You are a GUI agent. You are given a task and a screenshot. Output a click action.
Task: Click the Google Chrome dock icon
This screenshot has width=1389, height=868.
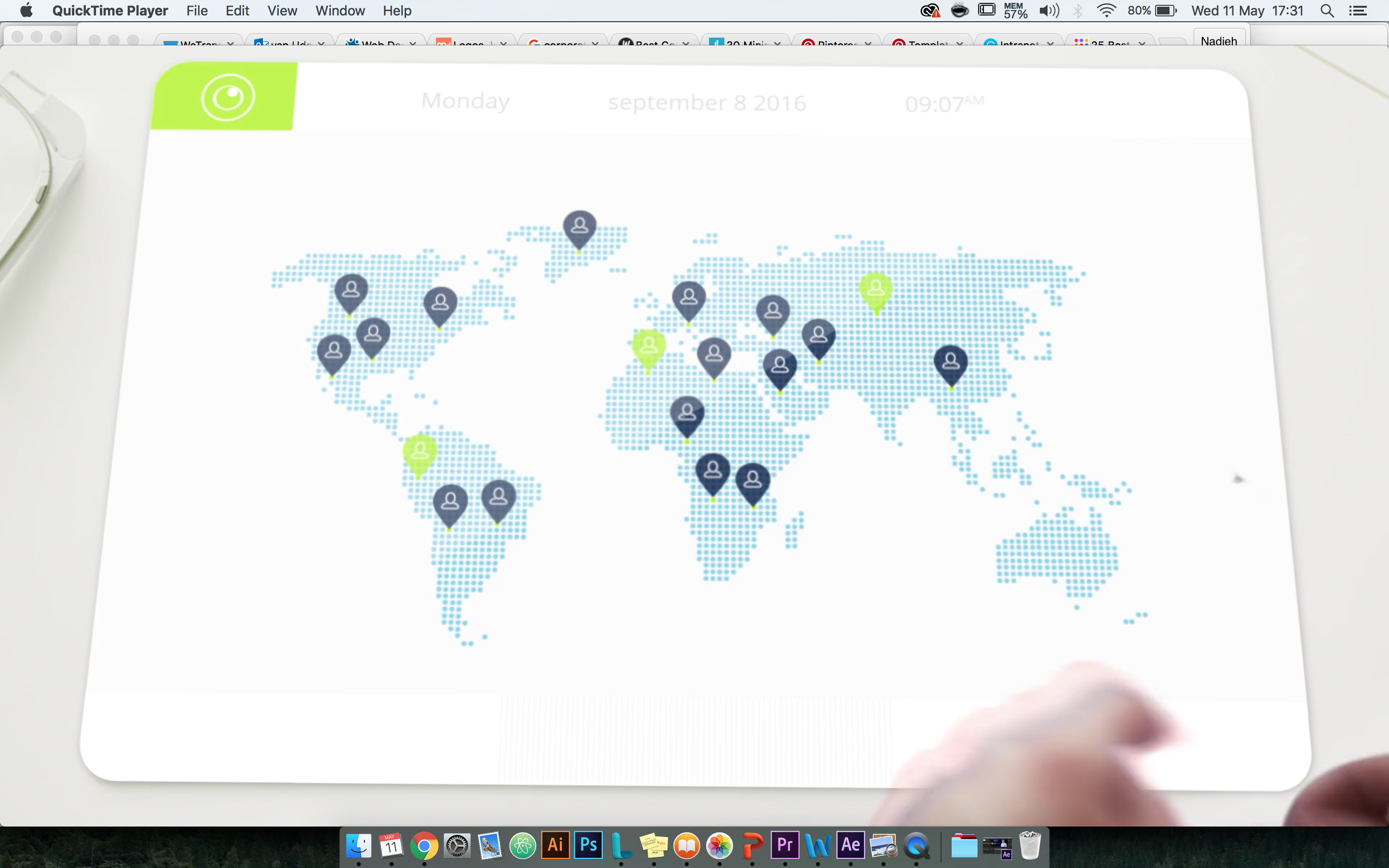point(424,846)
